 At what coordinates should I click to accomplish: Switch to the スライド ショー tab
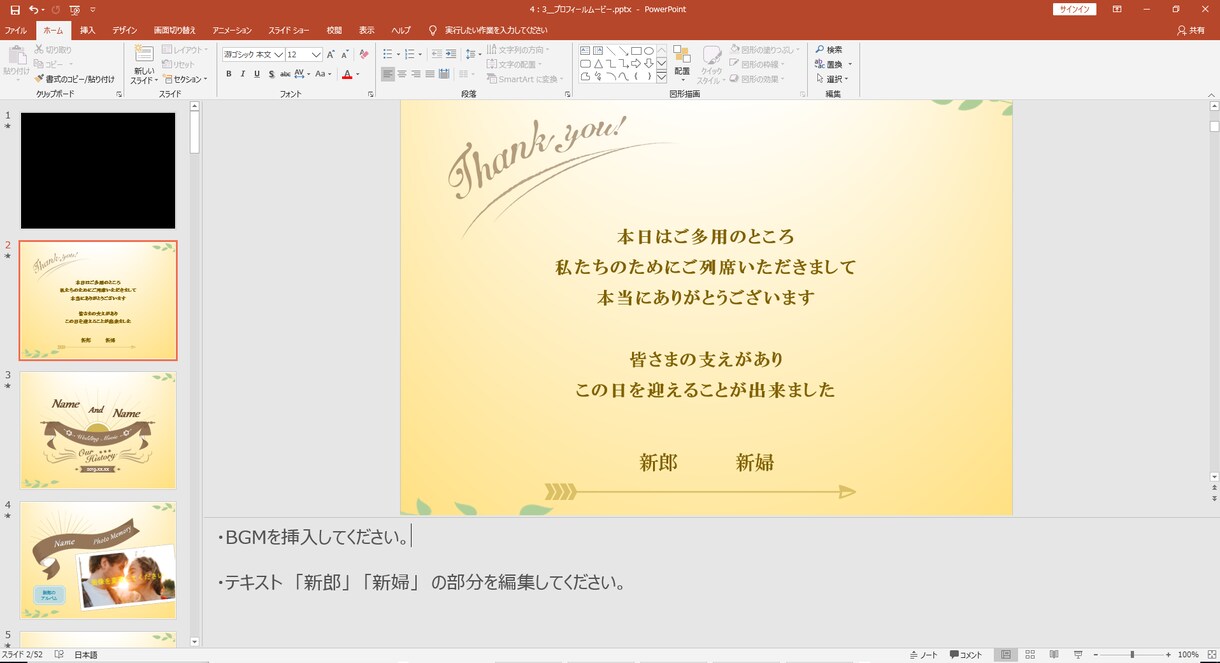pyautogui.click(x=291, y=30)
